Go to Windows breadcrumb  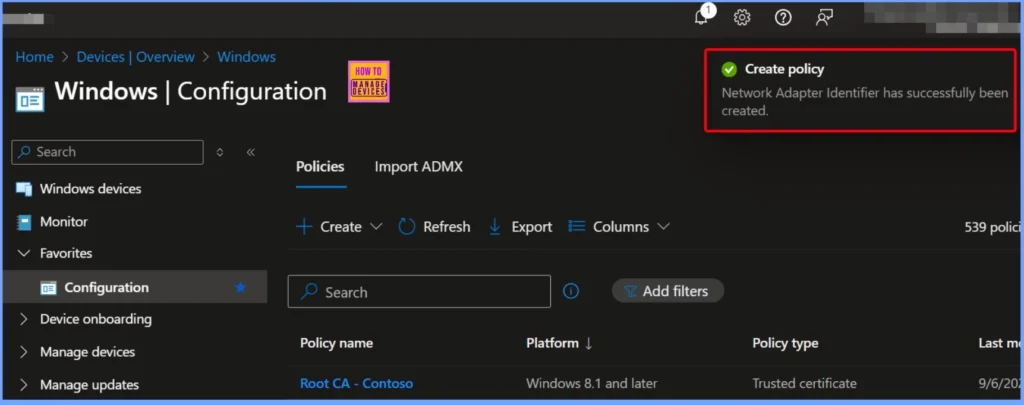click(x=246, y=57)
